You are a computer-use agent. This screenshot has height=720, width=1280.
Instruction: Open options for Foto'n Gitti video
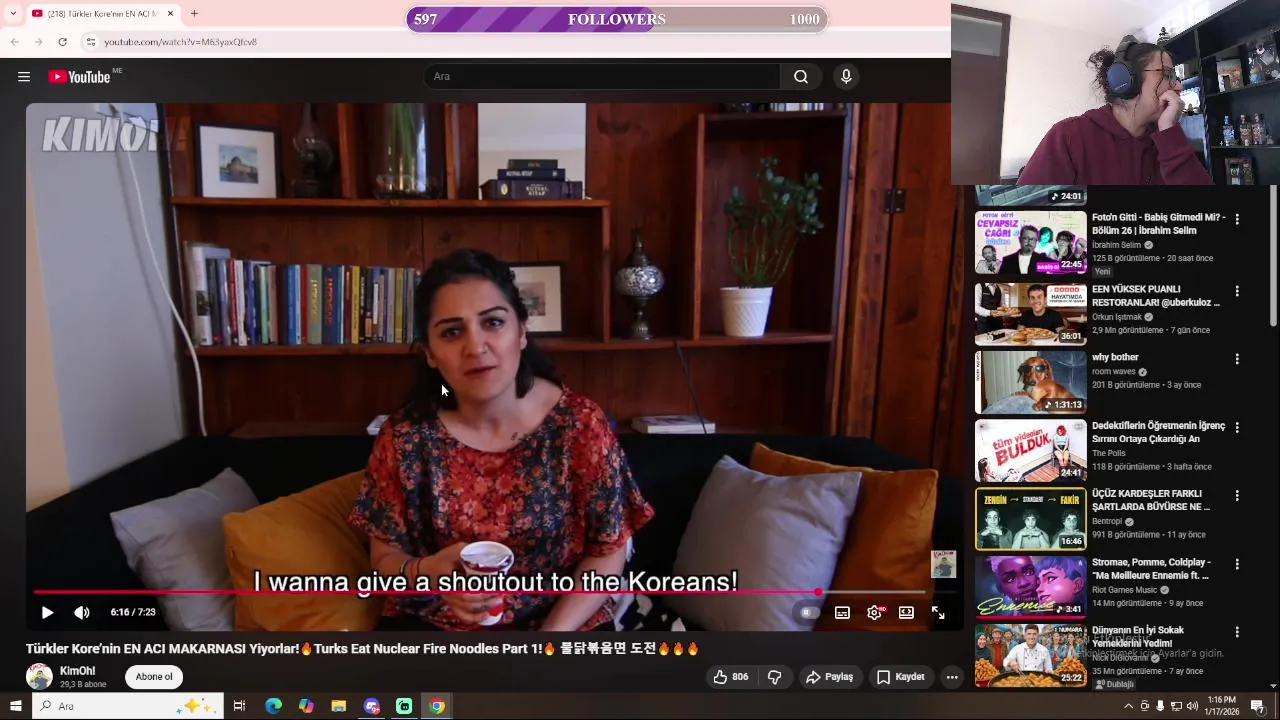[x=1237, y=219]
